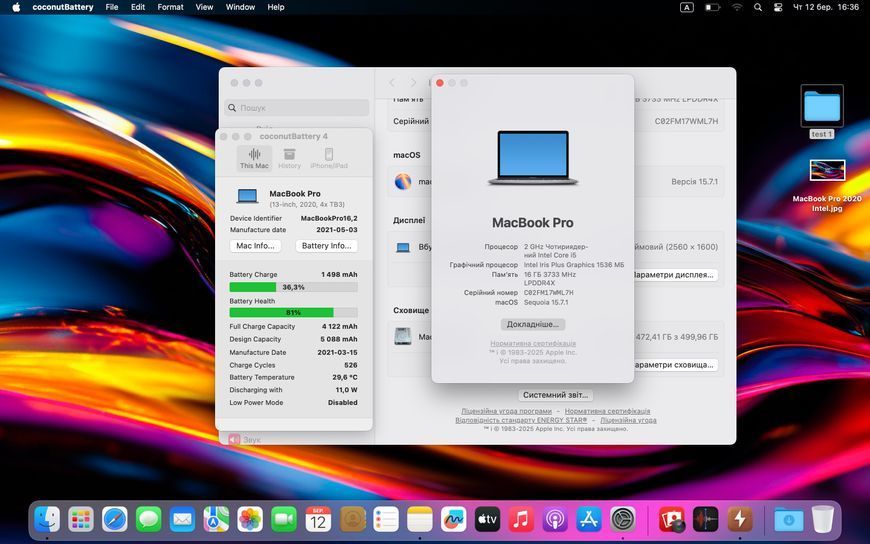Open Downloads folder in the Dock
This screenshot has width=870, height=544.
coord(788,520)
